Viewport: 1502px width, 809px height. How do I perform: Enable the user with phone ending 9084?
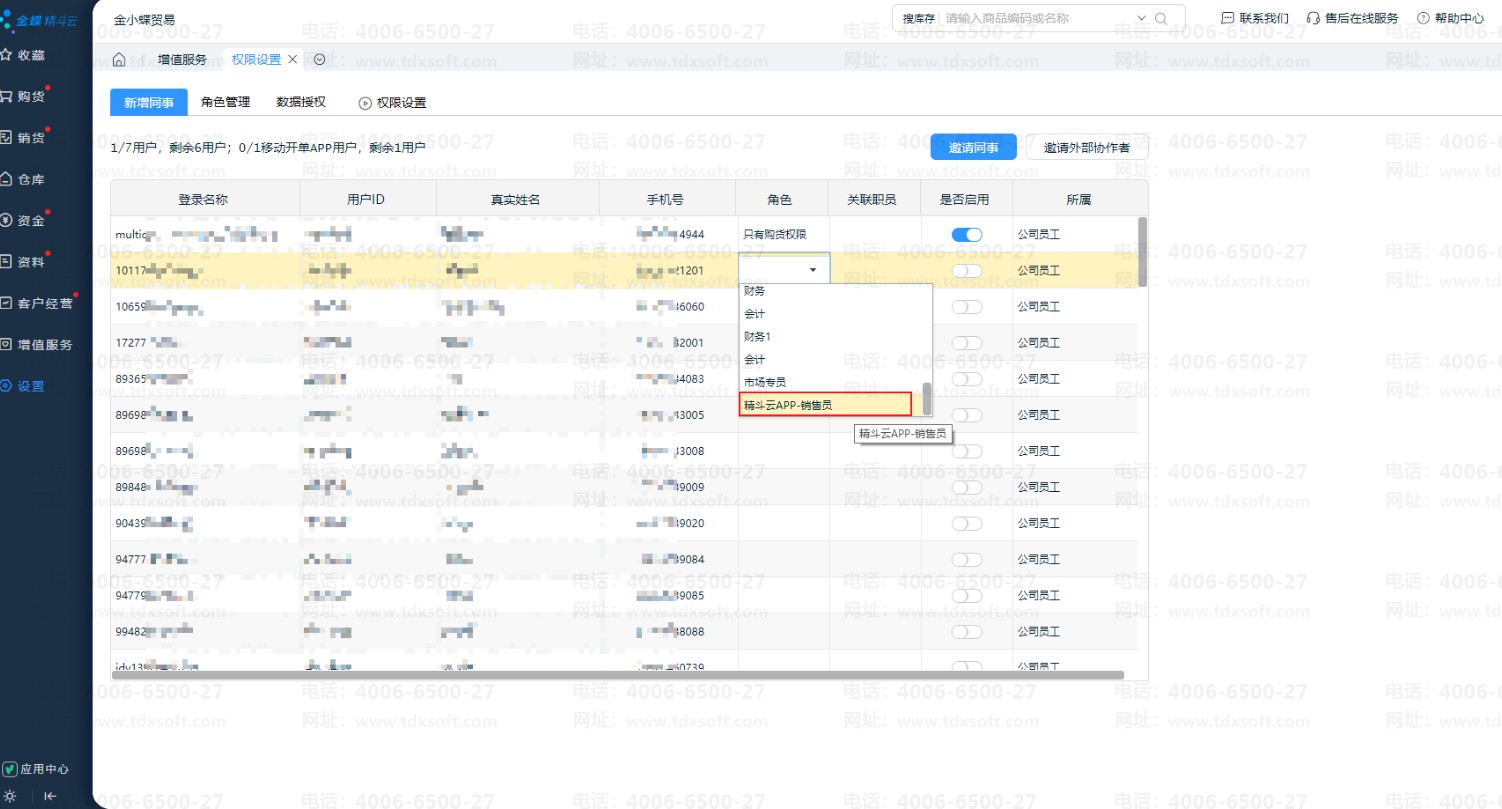966,559
